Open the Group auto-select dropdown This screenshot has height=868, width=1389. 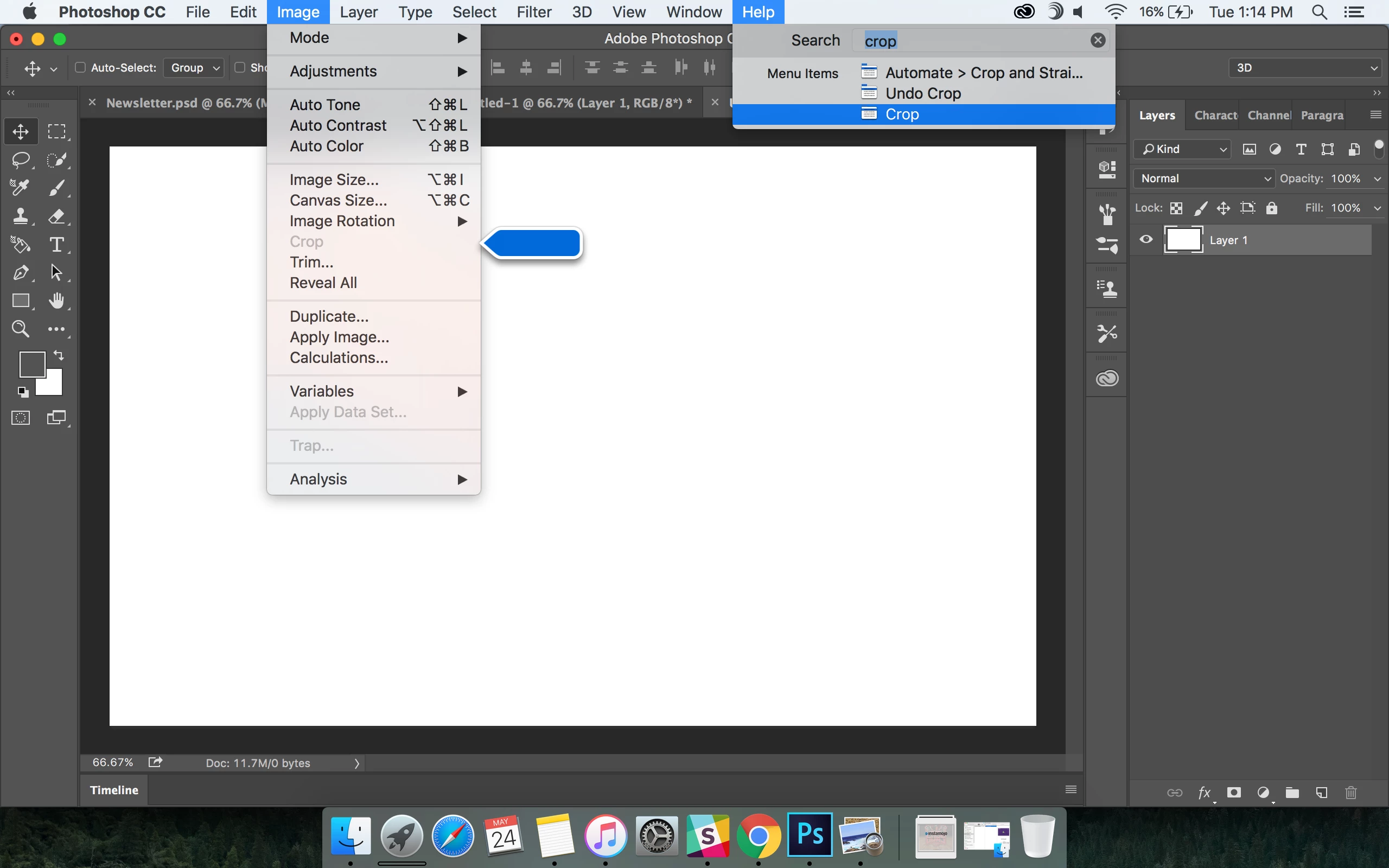click(194, 68)
